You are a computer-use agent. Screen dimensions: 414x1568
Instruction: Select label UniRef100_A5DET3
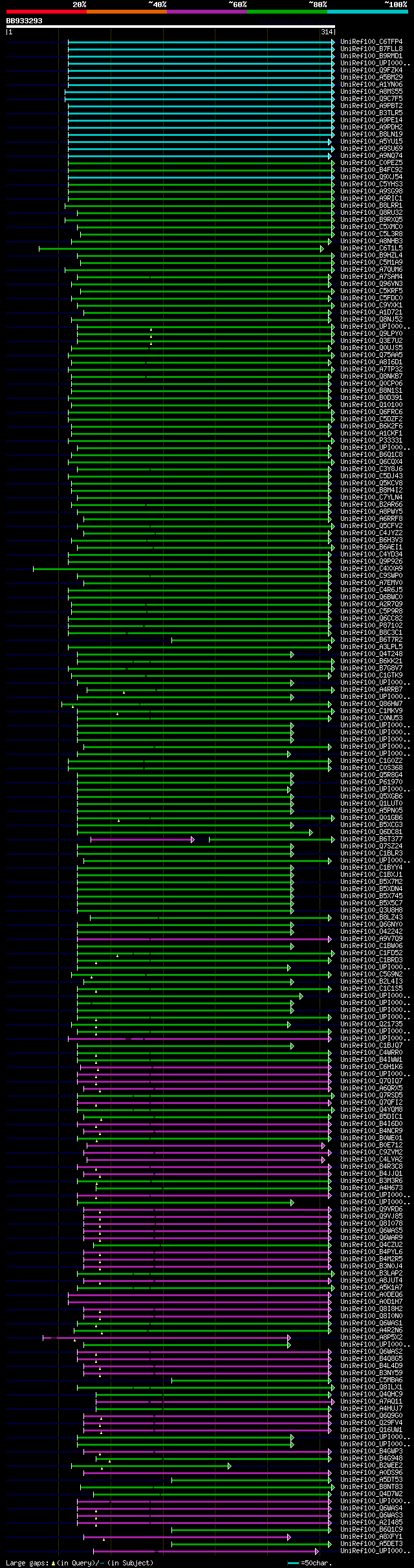(371, 1543)
